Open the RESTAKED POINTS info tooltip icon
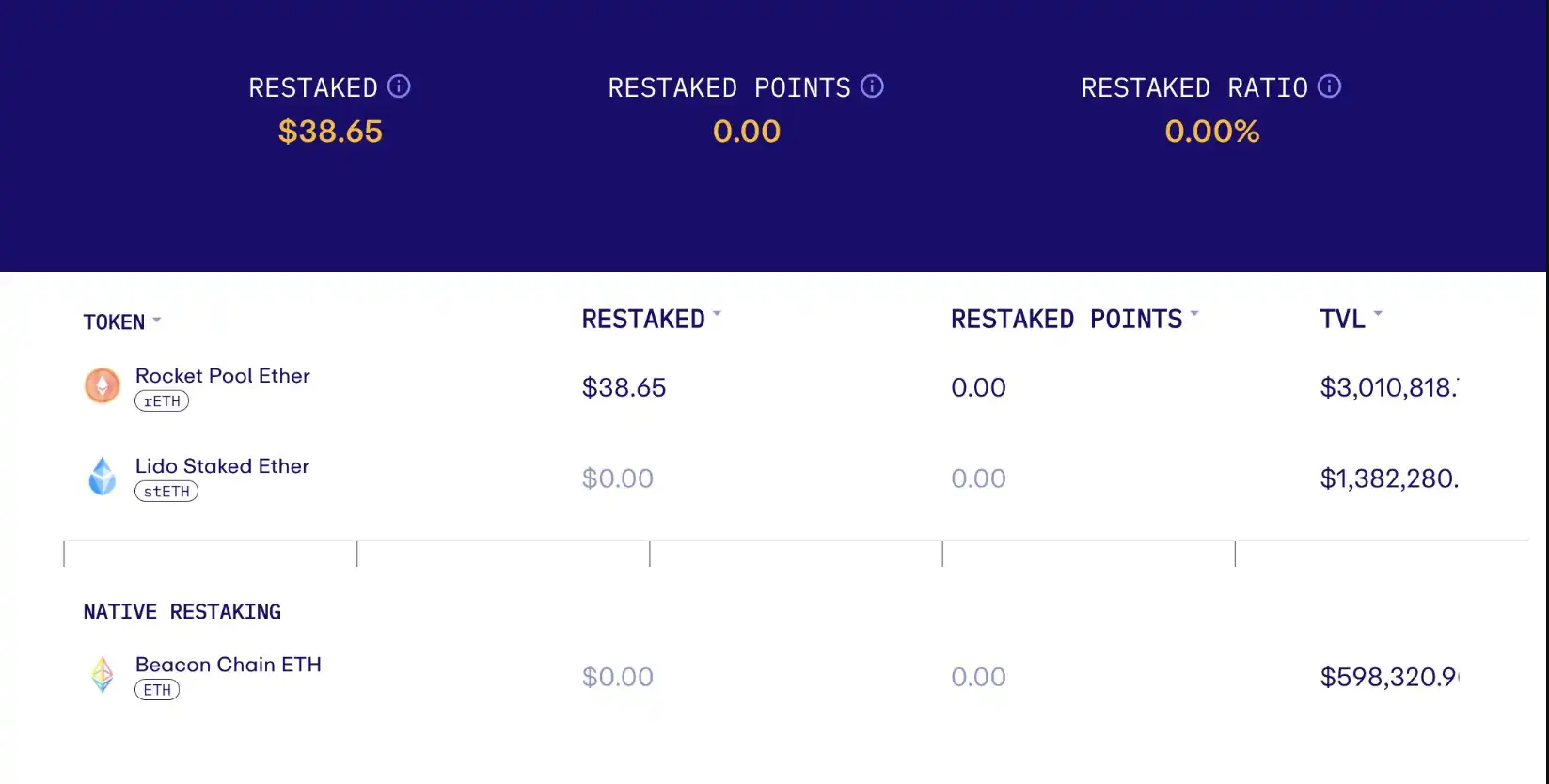Screen dimensions: 1549x784 click(872, 86)
